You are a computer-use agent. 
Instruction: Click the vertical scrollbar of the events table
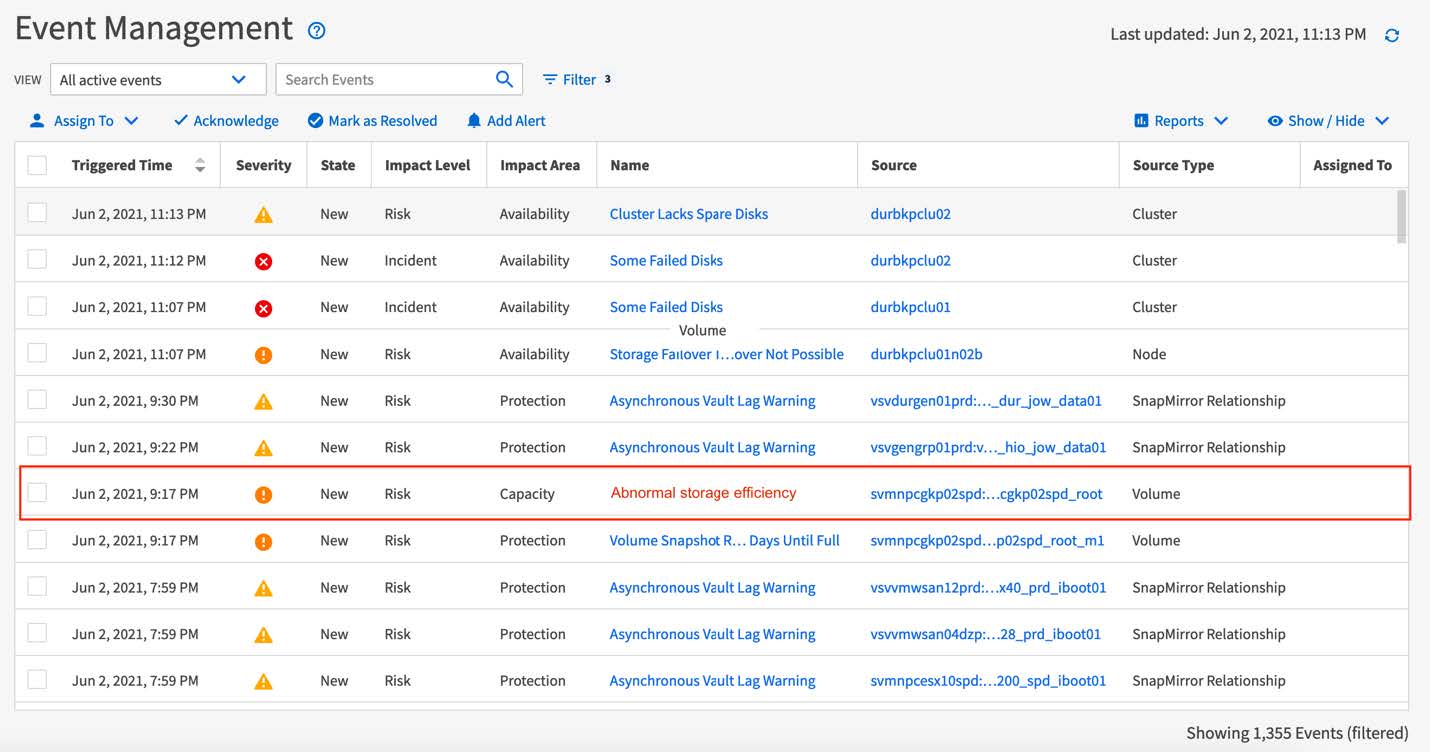pyautogui.click(x=1401, y=216)
